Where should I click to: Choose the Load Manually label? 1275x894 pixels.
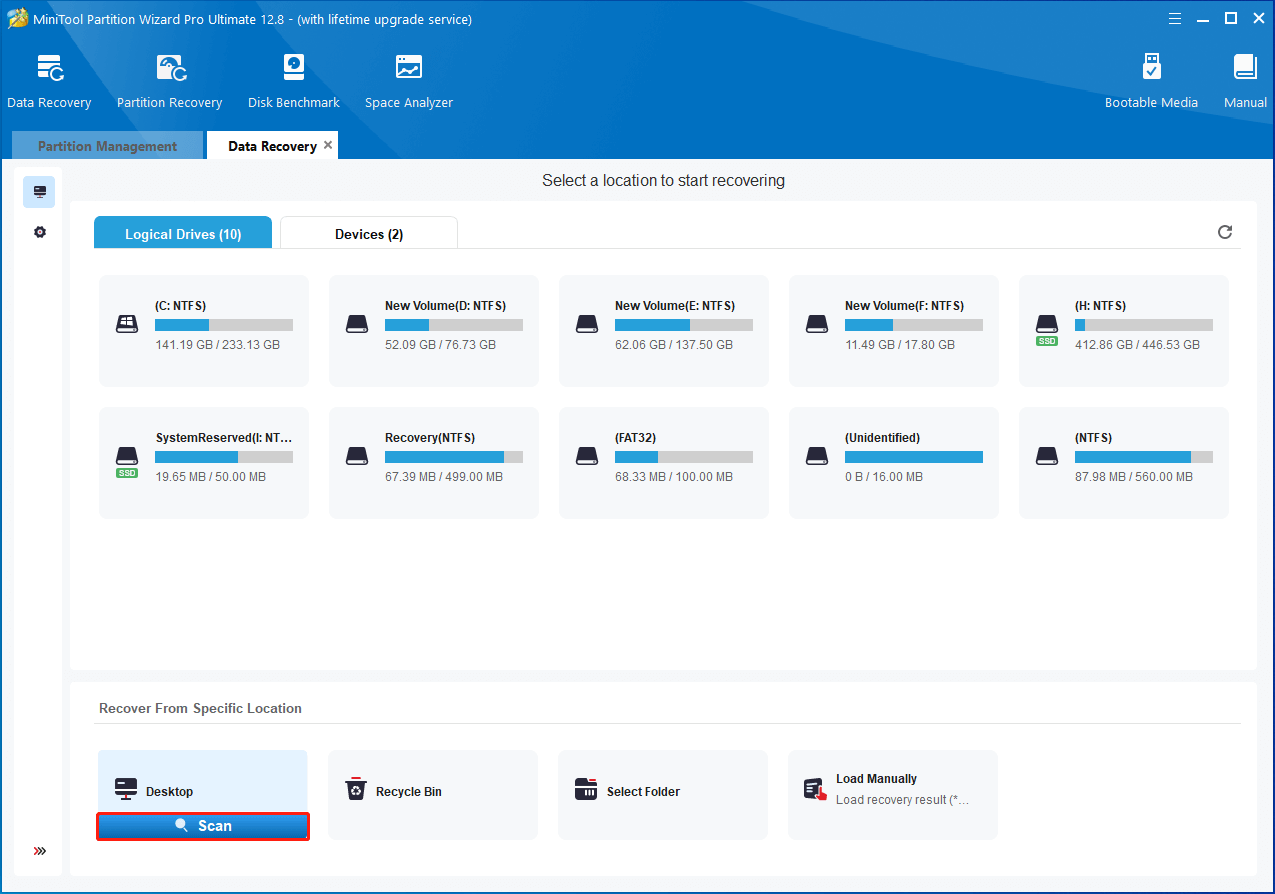point(876,779)
